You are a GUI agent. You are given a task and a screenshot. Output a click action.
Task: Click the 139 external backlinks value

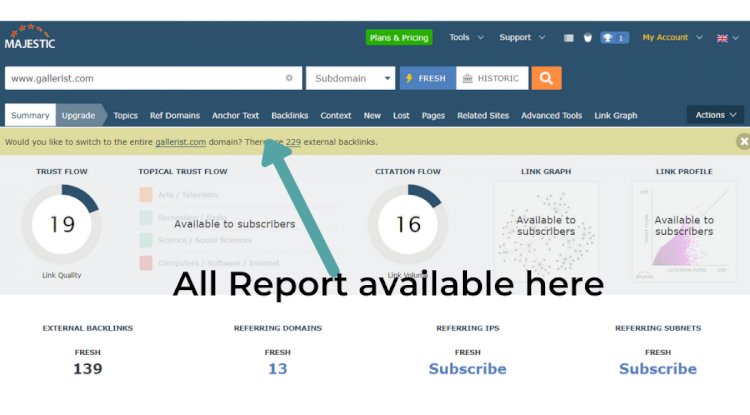coord(88,369)
